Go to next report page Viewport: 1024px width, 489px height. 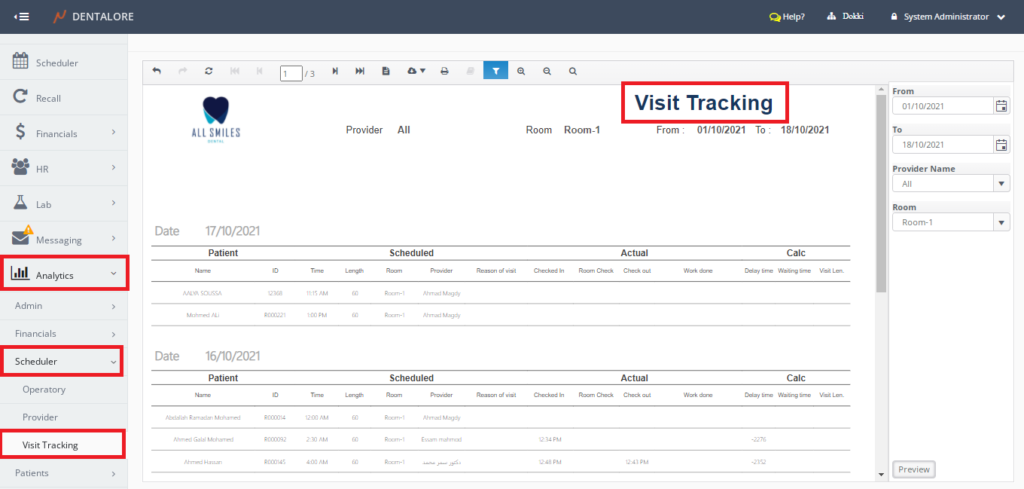coord(335,71)
